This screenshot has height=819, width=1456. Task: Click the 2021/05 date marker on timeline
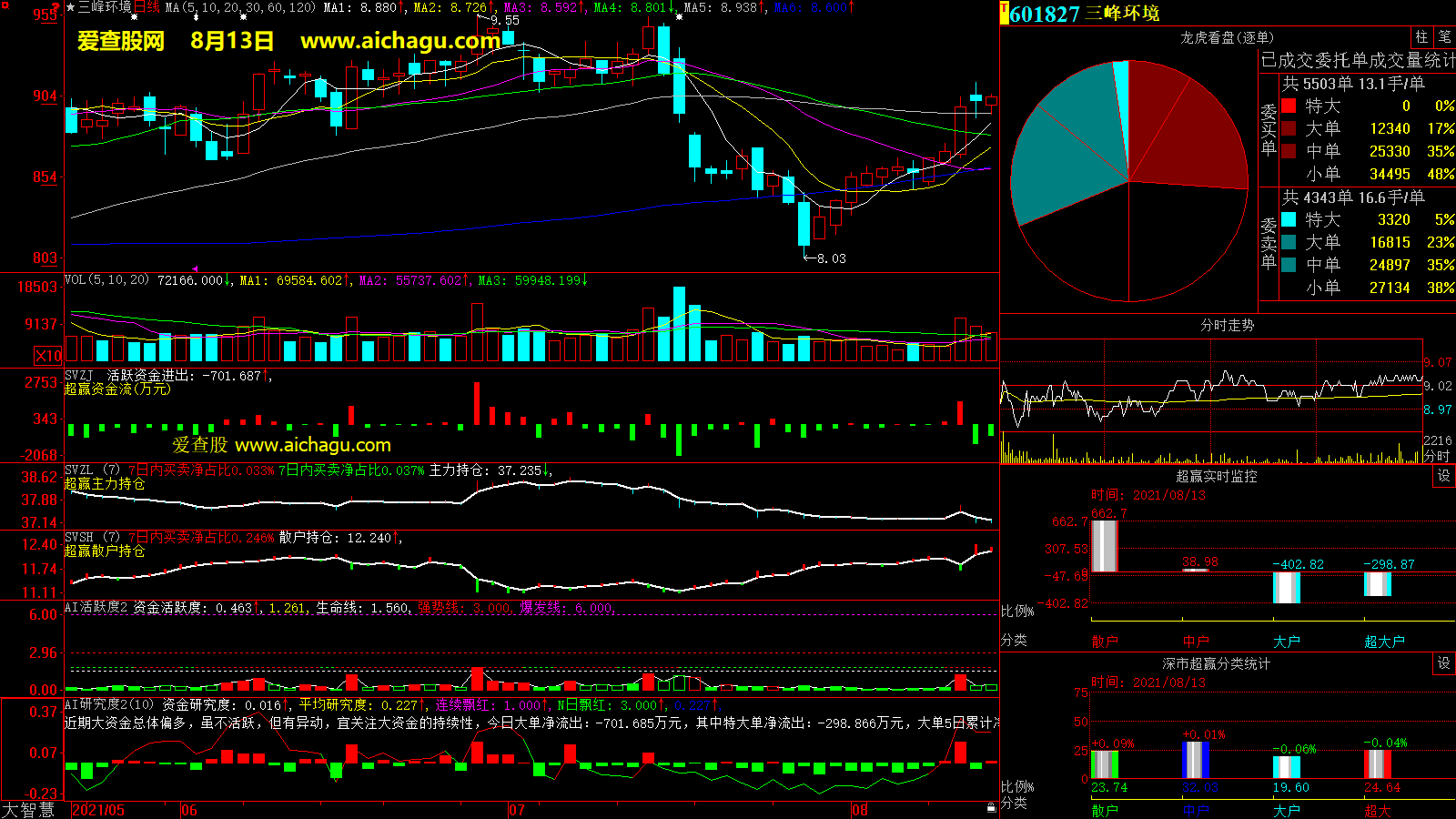(x=98, y=810)
